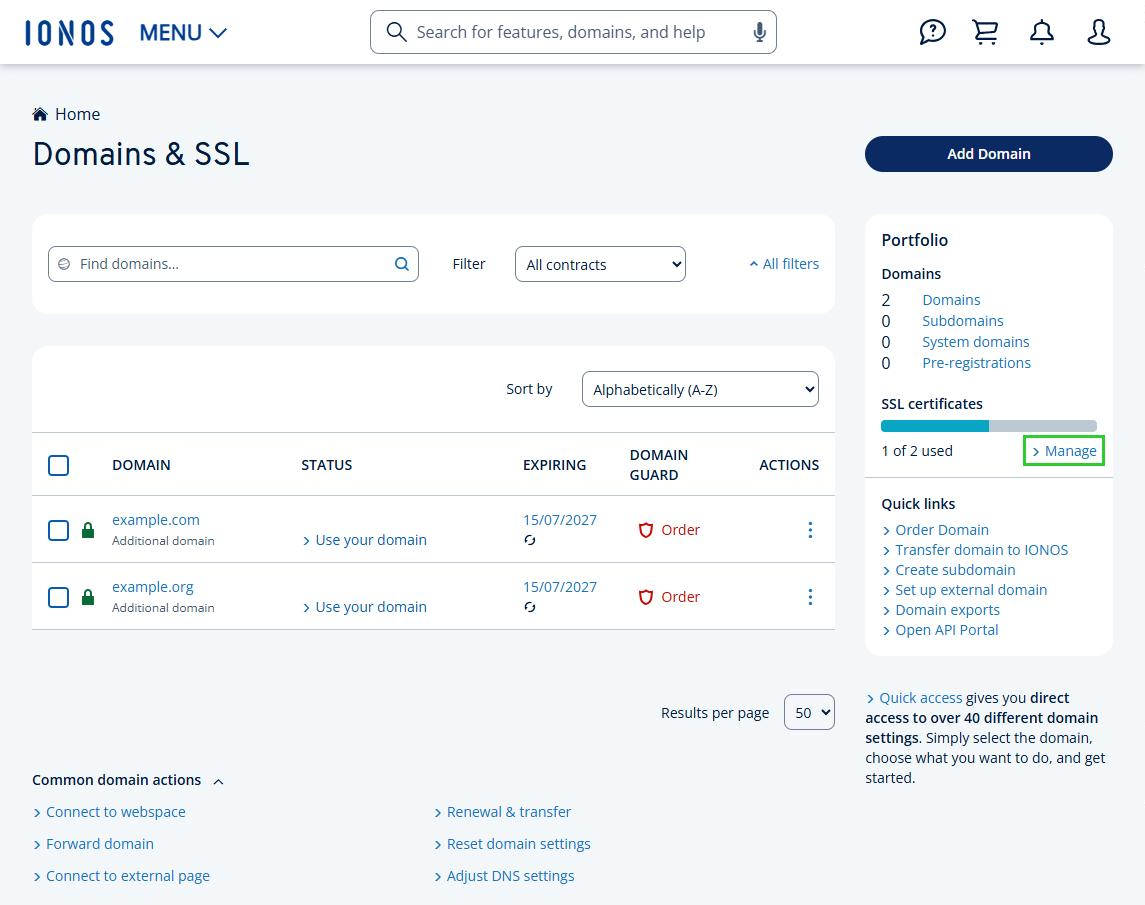The width and height of the screenshot is (1145, 905).
Task: Click Home breadcrumb link
Action: click(77, 114)
